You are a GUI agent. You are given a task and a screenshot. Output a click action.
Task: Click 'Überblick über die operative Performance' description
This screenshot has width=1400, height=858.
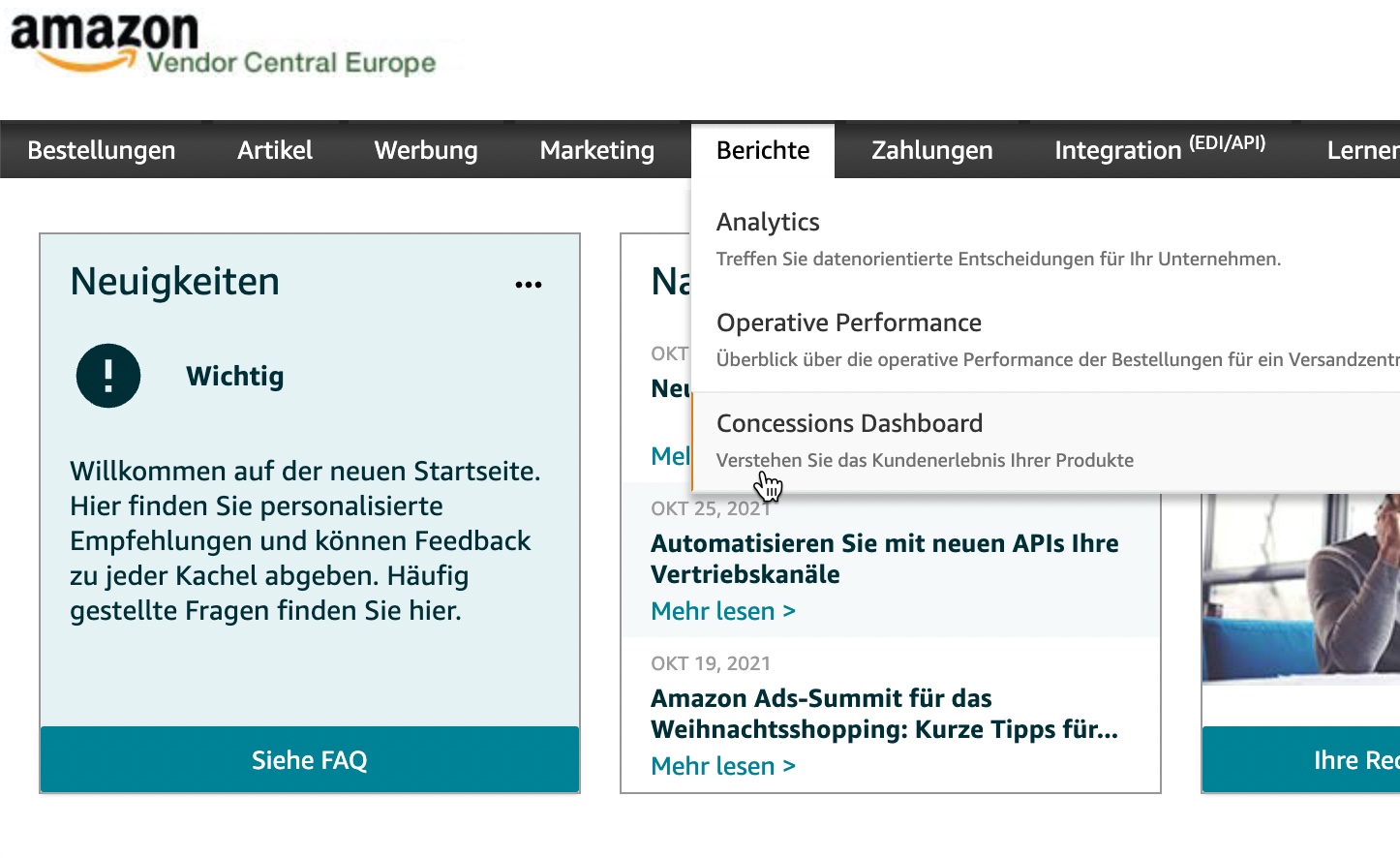tap(1057, 359)
